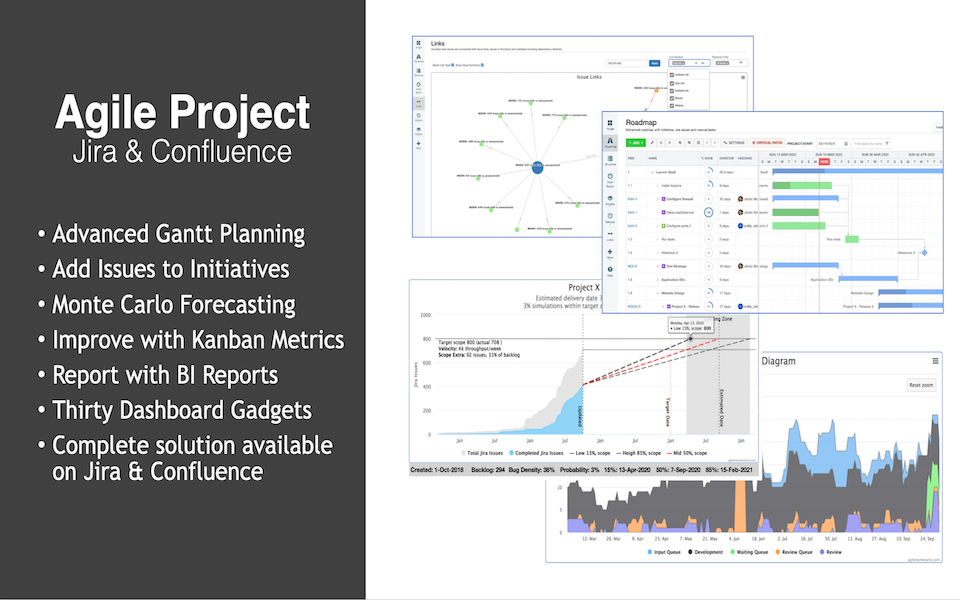Click the filter funnel icon in Roadmap toolbar
The height and width of the screenshot is (600, 960).
pos(887,143)
